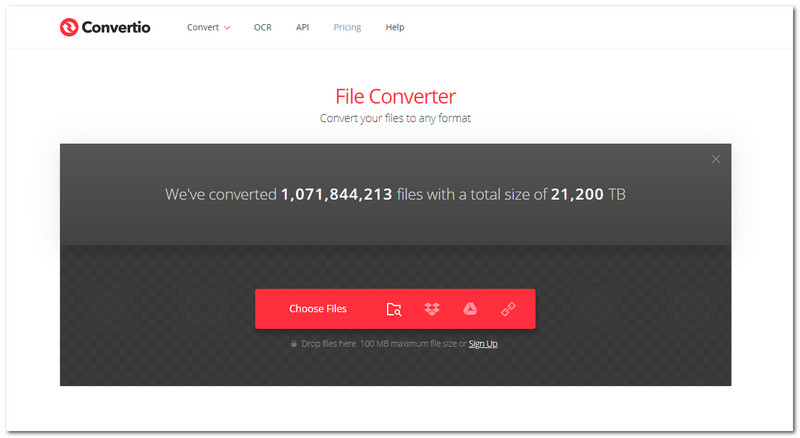Open the API menu item
The width and height of the screenshot is (800, 438).
click(x=302, y=28)
